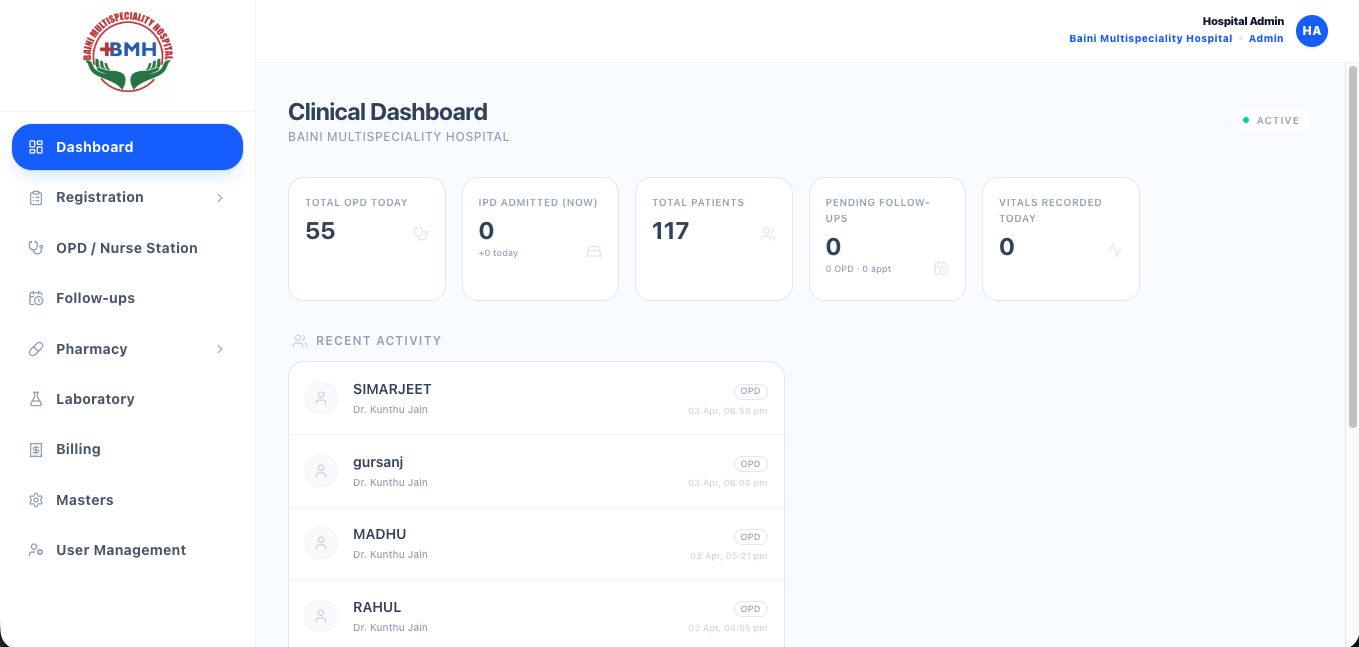Click the Admin link in the header
This screenshot has height=647, width=1359.
click(1266, 38)
